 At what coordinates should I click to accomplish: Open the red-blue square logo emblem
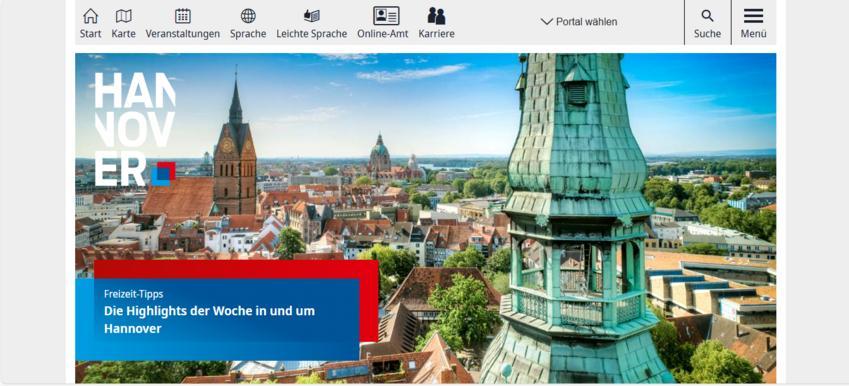[x=164, y=174]
